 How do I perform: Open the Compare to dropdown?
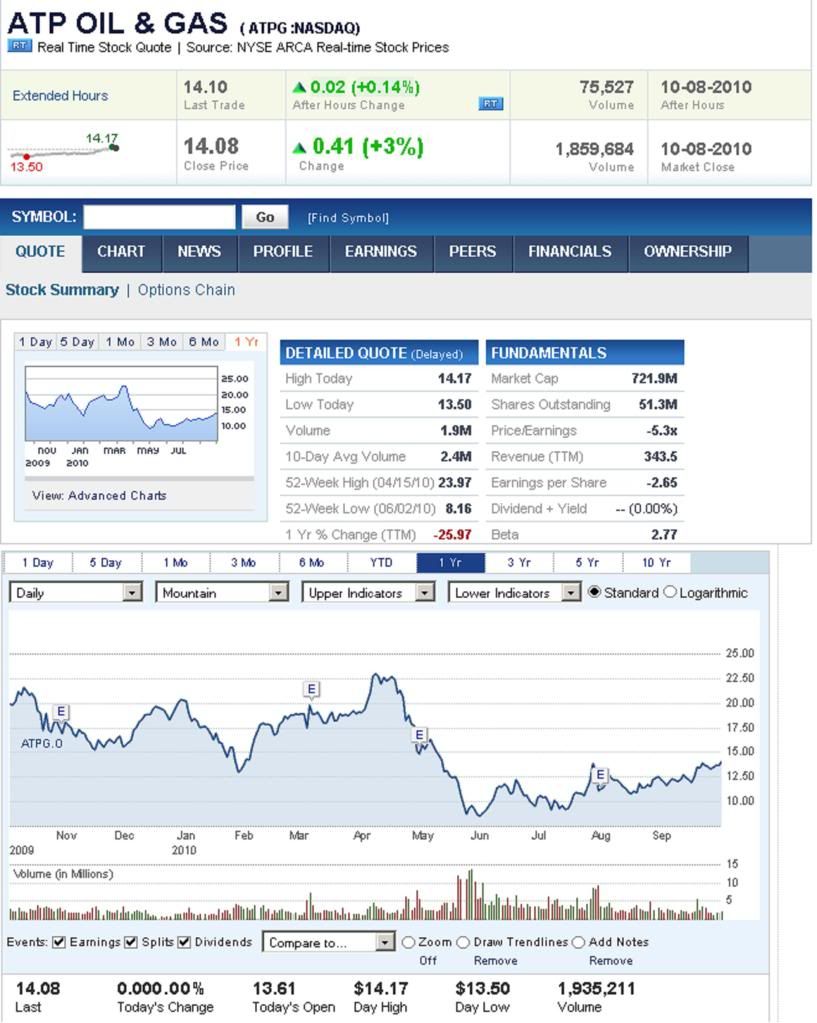(329, 942)
